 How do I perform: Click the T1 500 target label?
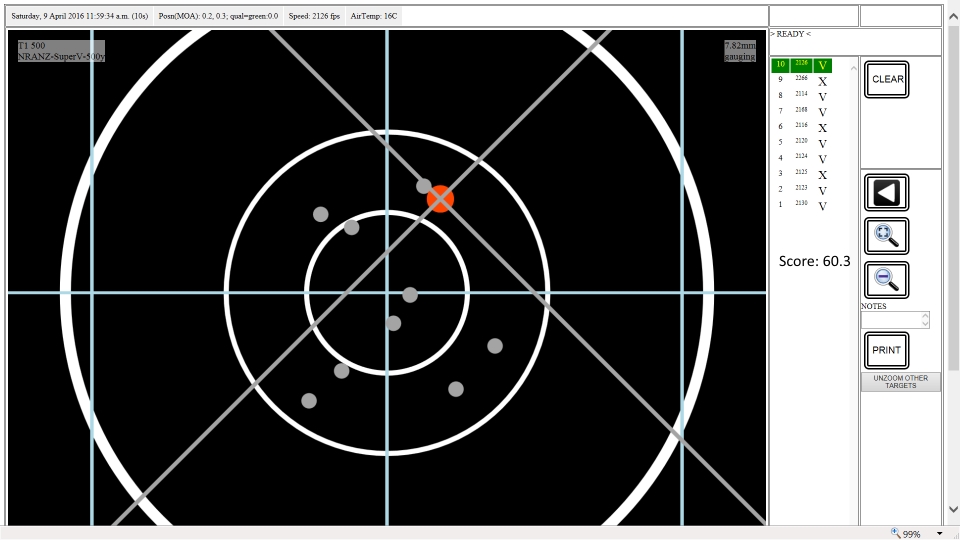61,51
